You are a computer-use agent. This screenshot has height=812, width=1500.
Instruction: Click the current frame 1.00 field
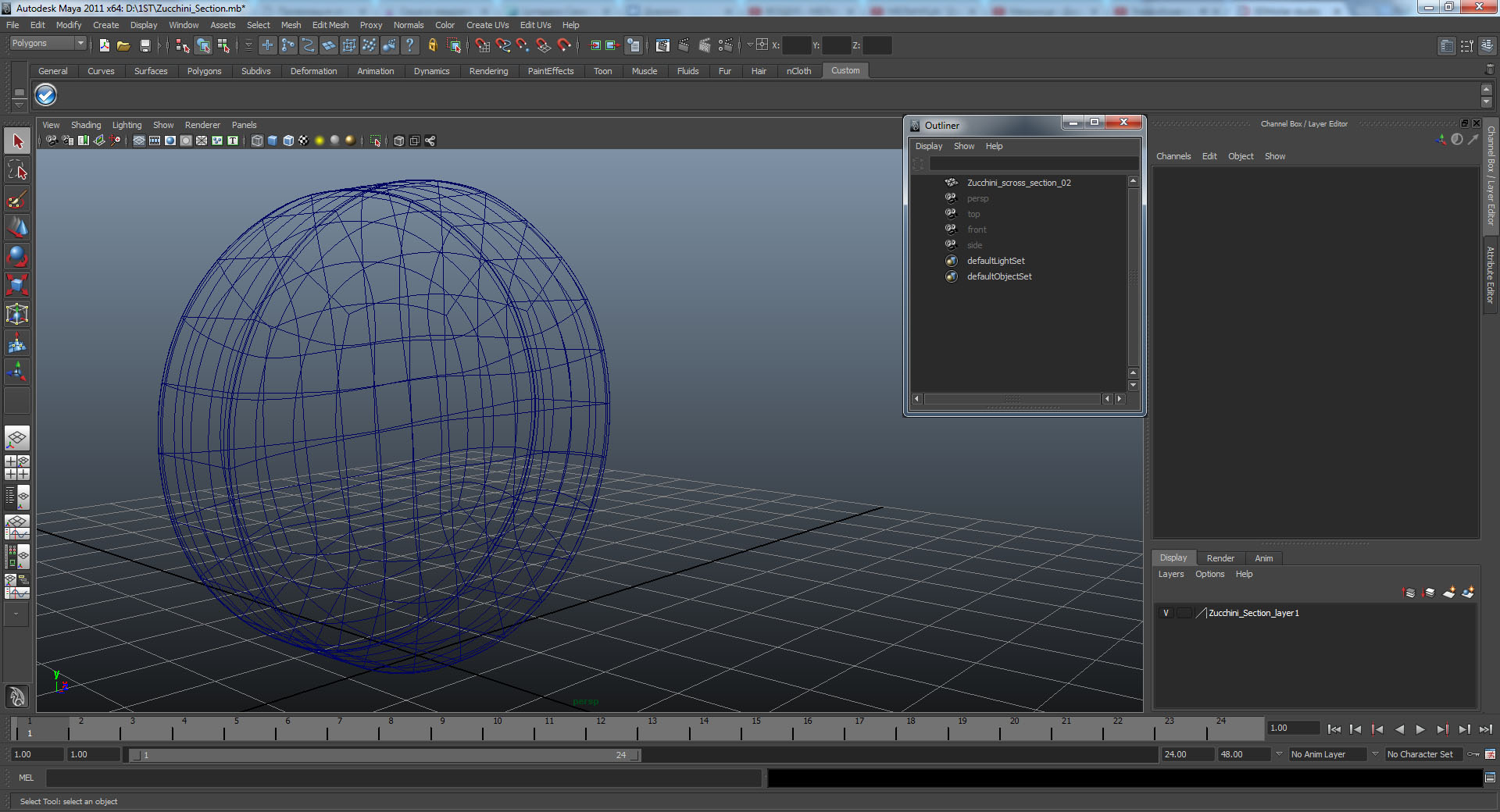[x=1293, y=728]
